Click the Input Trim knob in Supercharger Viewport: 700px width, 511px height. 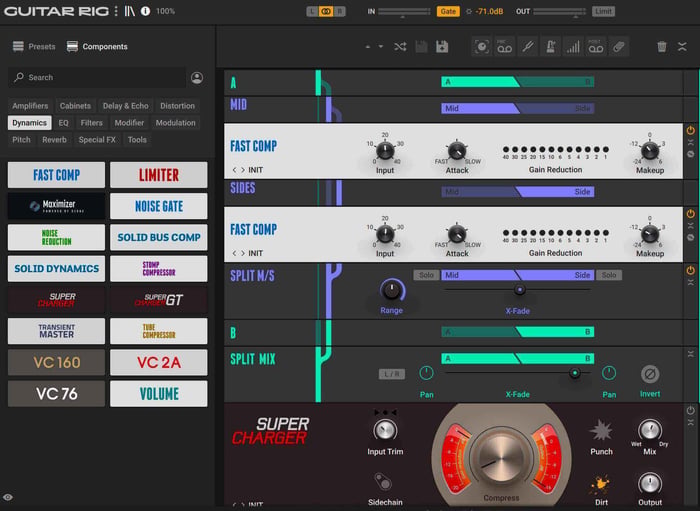[385, 430]
